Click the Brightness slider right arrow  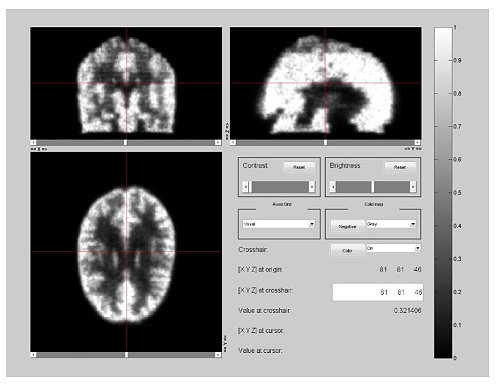point(413,187)
